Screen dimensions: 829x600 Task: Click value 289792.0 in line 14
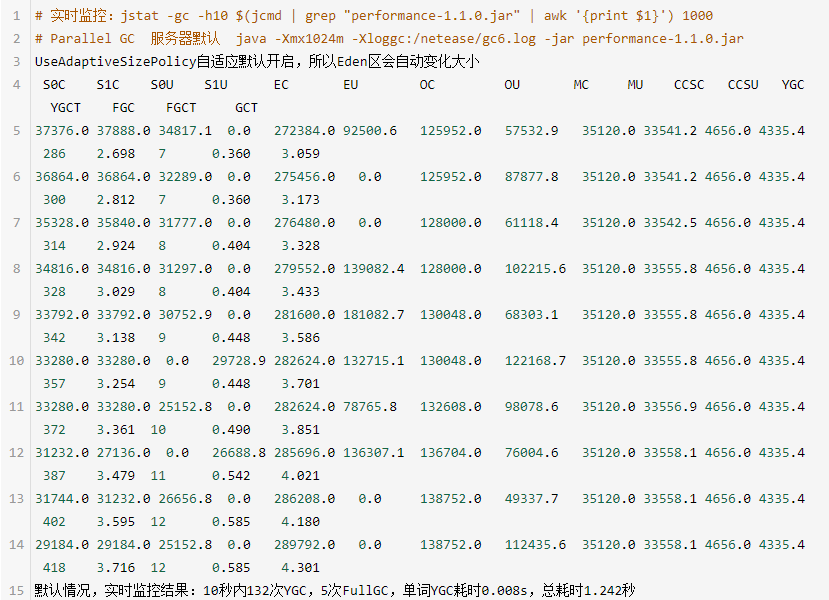coord(304,544)
